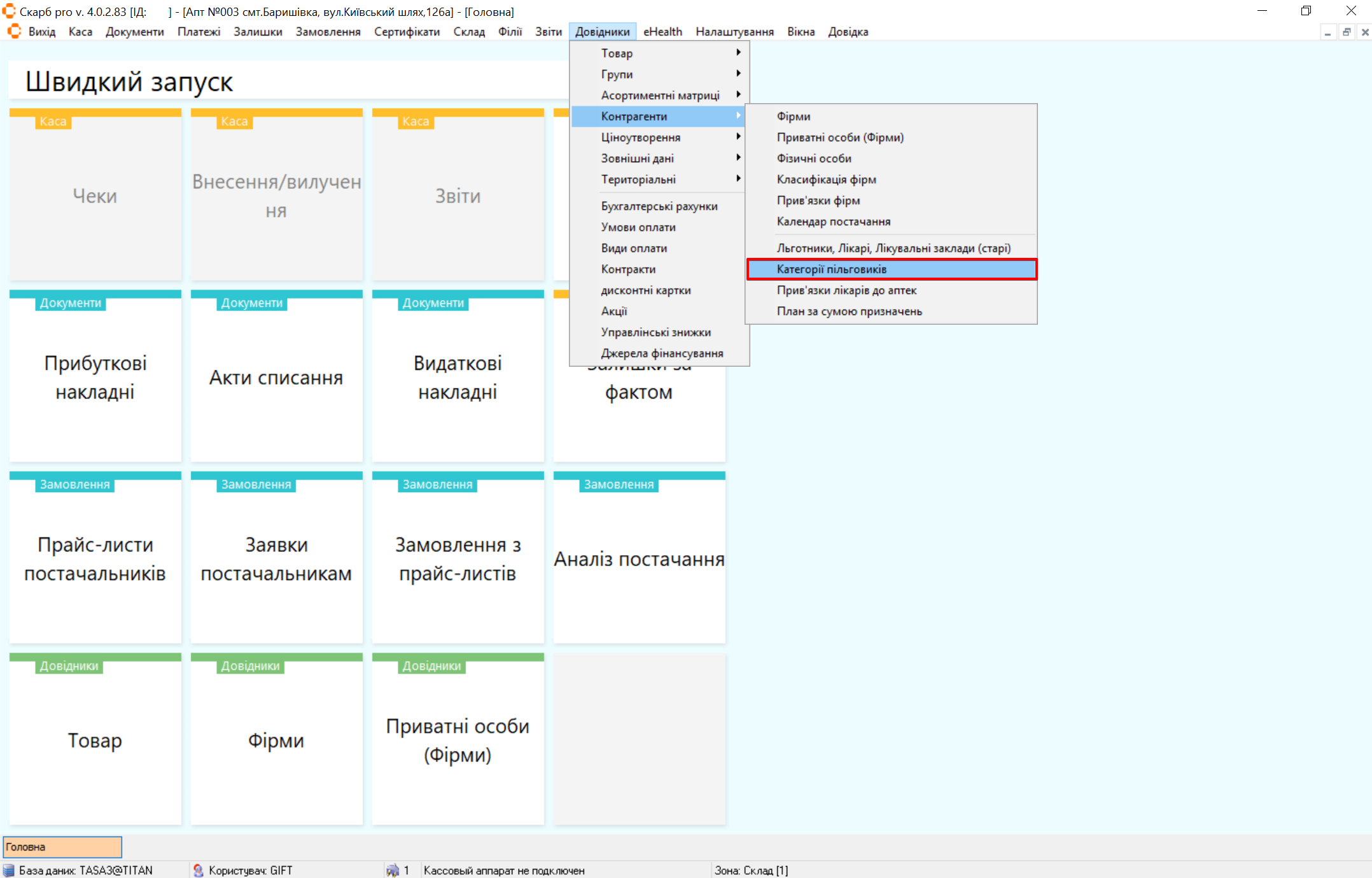Screen dimensions: 1372x878
Task: Click the Скарб app icon beside Вихід
Action: pyautogui.click(x=14, y=31)
